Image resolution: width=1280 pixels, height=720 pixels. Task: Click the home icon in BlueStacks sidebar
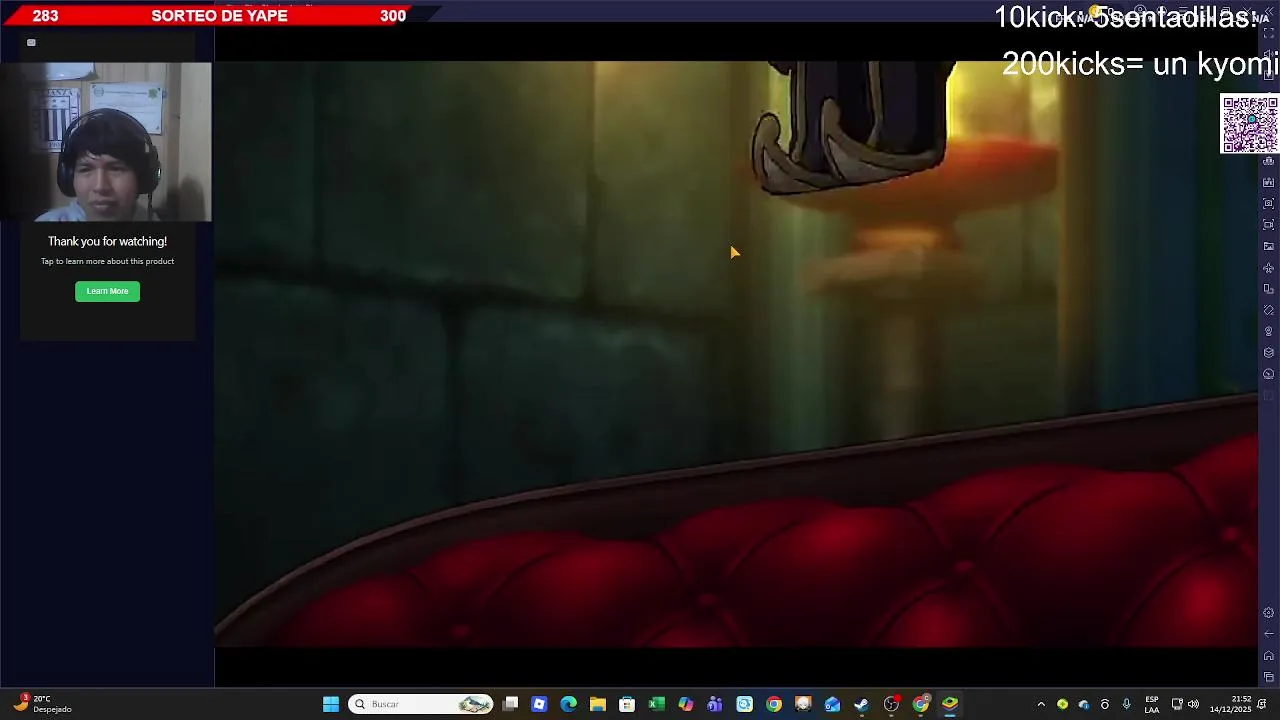tap(1269, 656)
